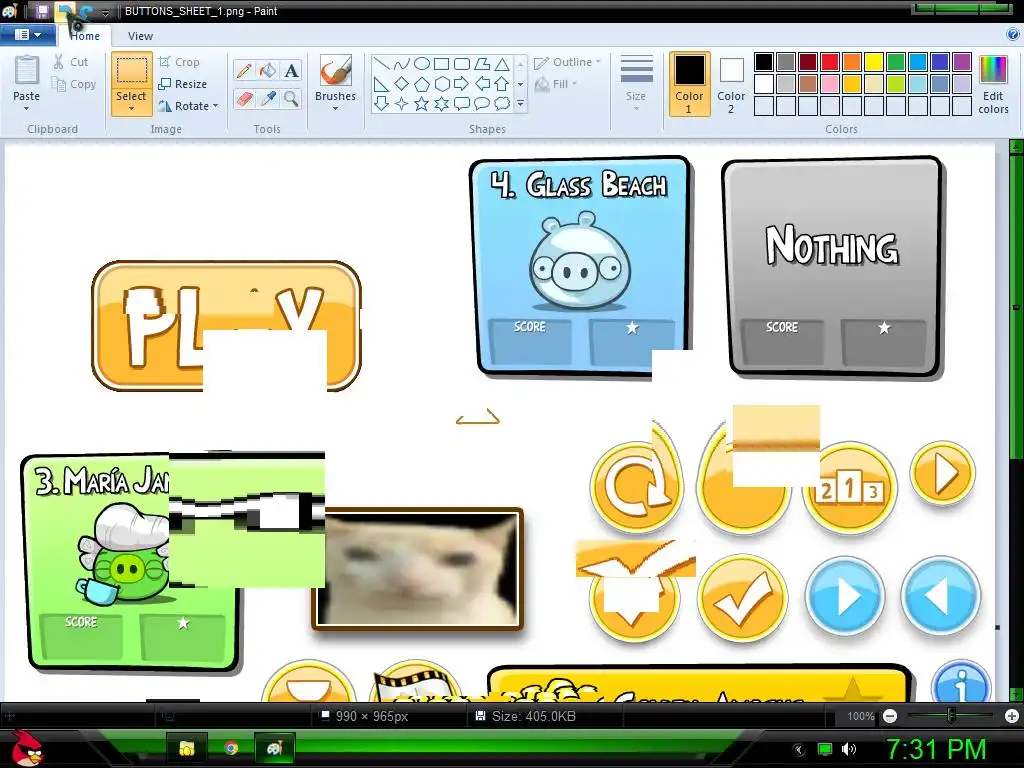Choose the Triangle shape
This screenshot has height=768, width=1024.
tap(502, 64)
